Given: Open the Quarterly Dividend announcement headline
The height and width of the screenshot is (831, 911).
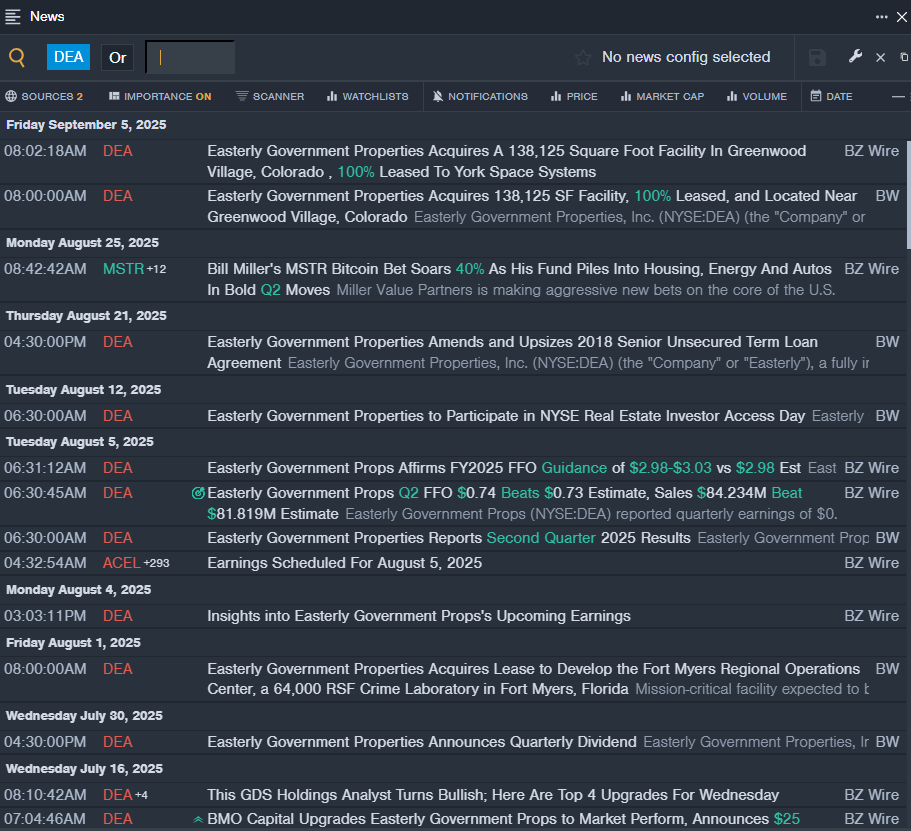Looking at the screenshot, I should (421, 742).
